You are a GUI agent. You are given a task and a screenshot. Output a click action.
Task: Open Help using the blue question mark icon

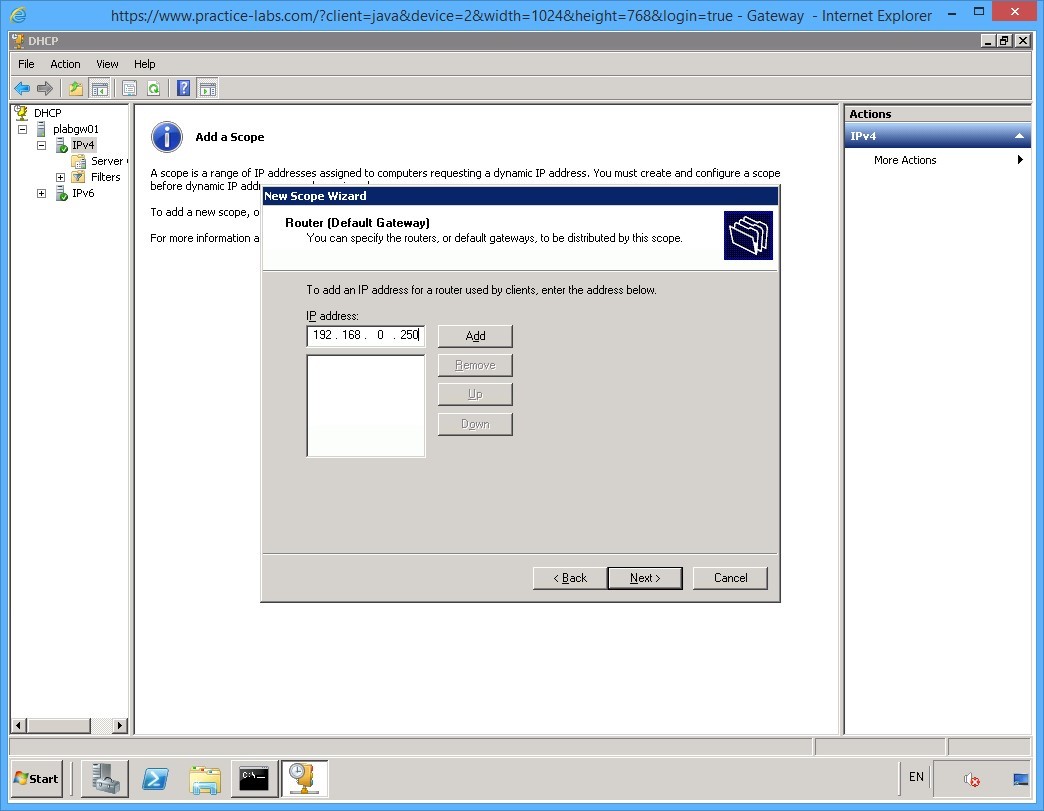(x=182, y=88)
